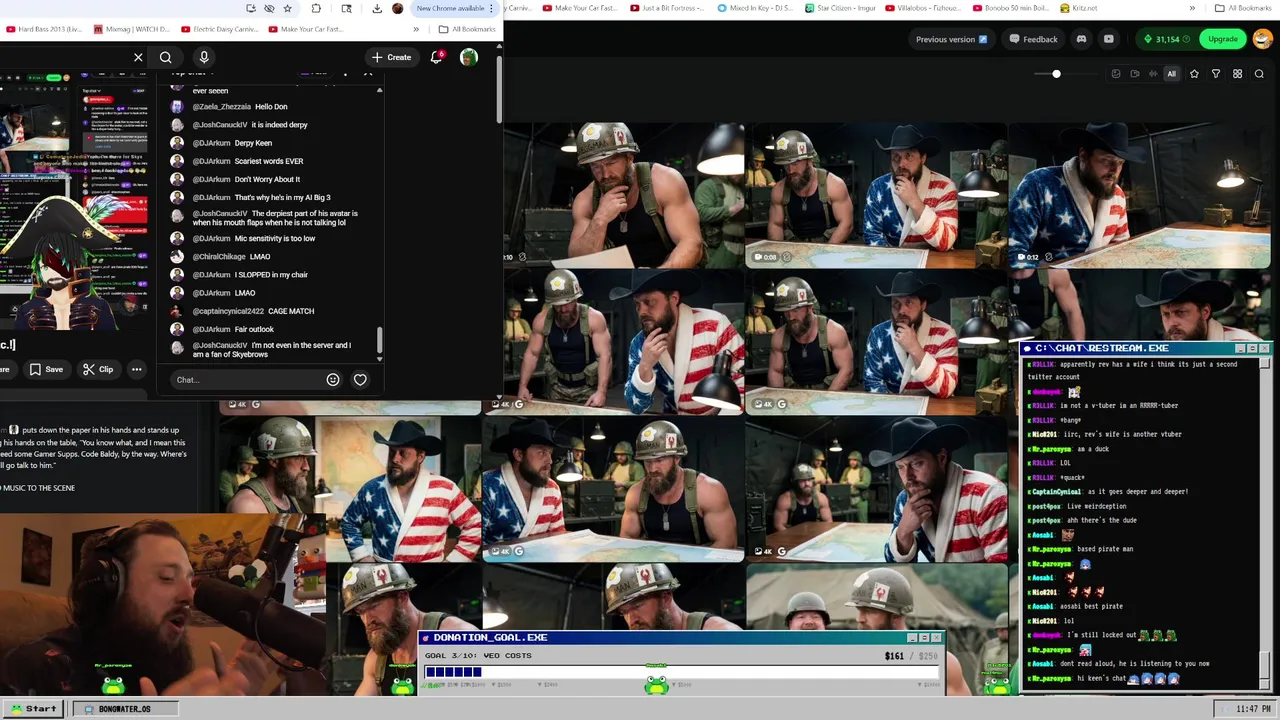
Task: Bookmark this page with star icon
Action: [x=288, y=8]
